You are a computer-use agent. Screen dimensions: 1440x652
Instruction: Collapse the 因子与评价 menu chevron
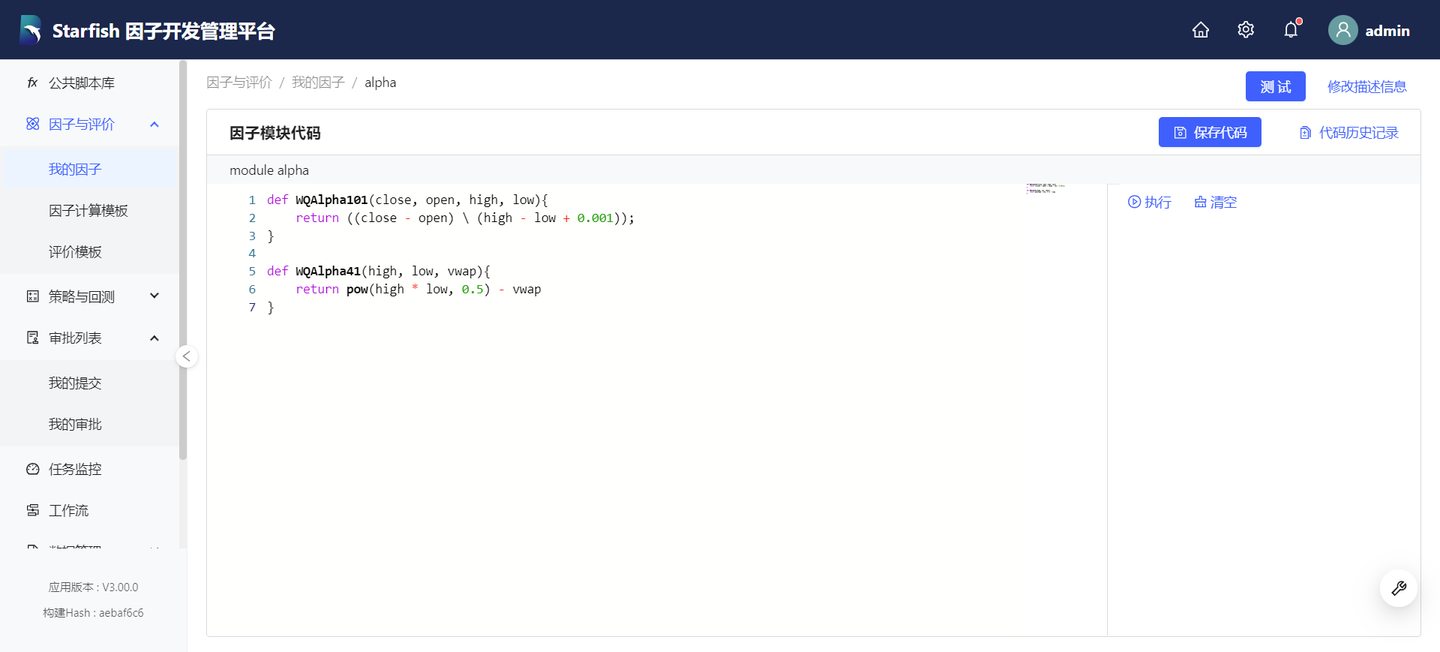click(x=154, y=124)
